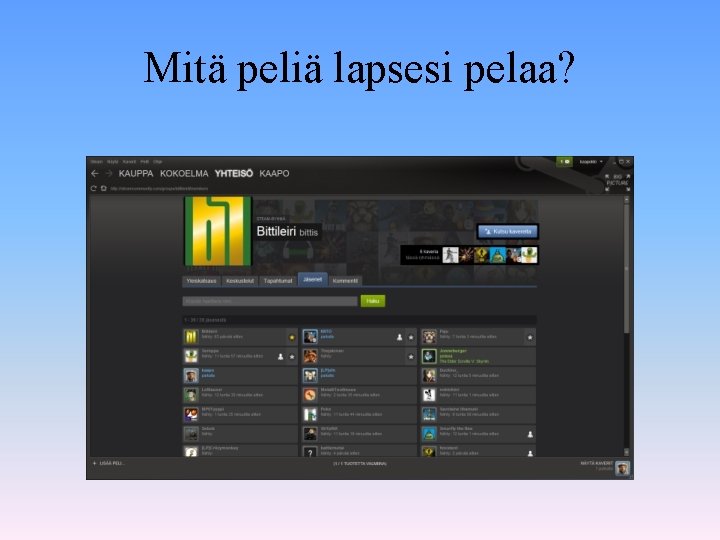720x540 pixels.
Task: Click friend silhouette icon on Smurffy the Bee row
Action: click(x=530, y=434)
